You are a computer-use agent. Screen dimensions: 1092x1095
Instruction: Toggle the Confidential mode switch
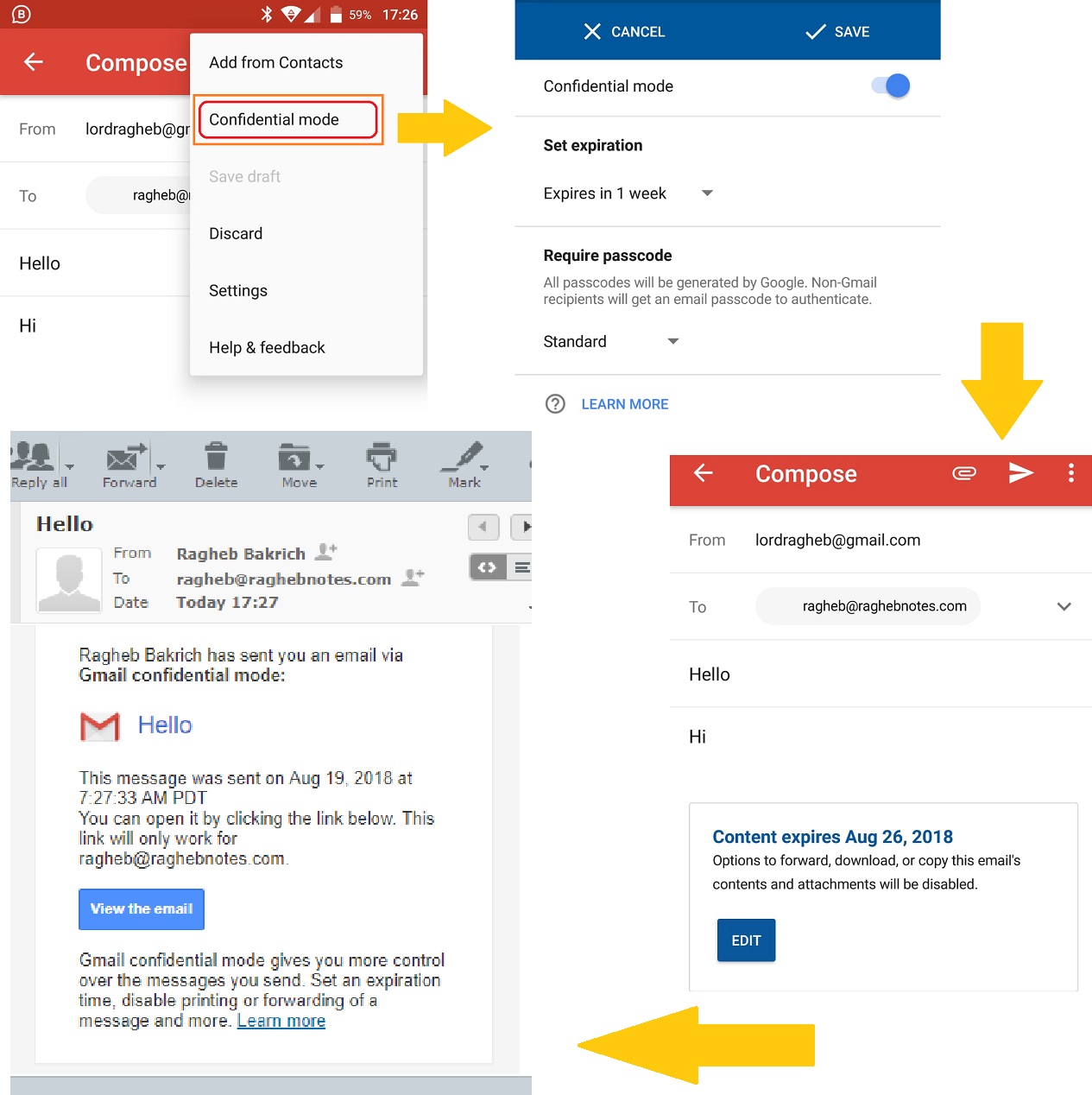tap(892, 86)
